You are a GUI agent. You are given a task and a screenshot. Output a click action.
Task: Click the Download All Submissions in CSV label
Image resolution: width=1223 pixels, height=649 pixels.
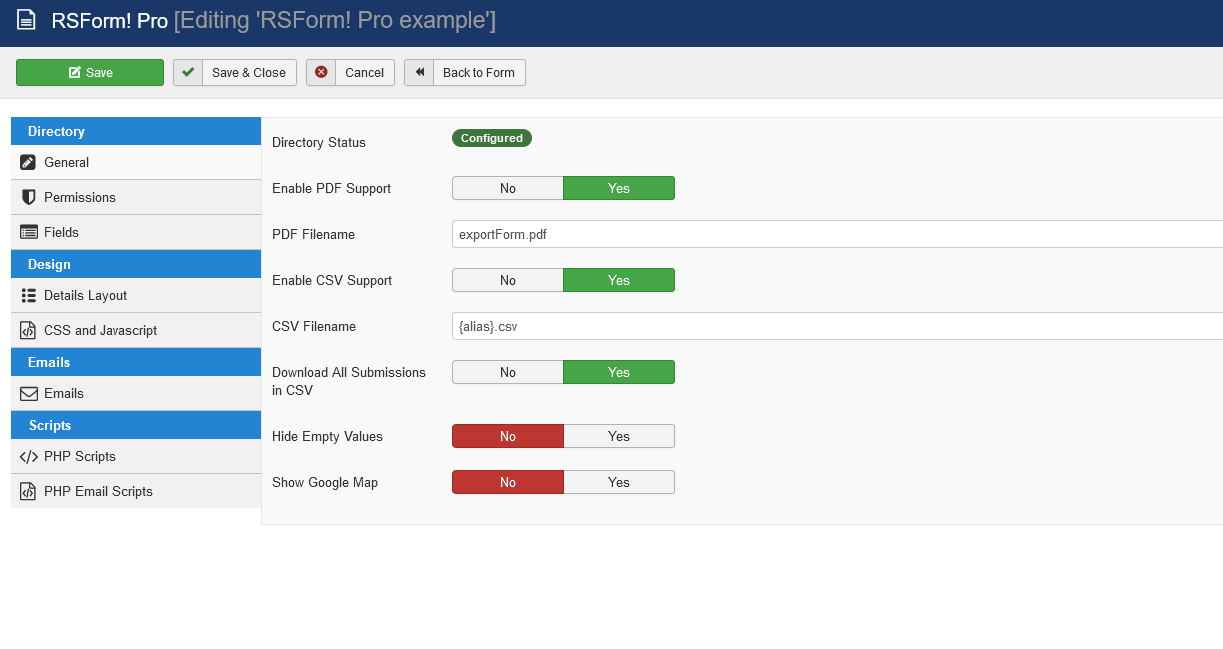(349, 381)
